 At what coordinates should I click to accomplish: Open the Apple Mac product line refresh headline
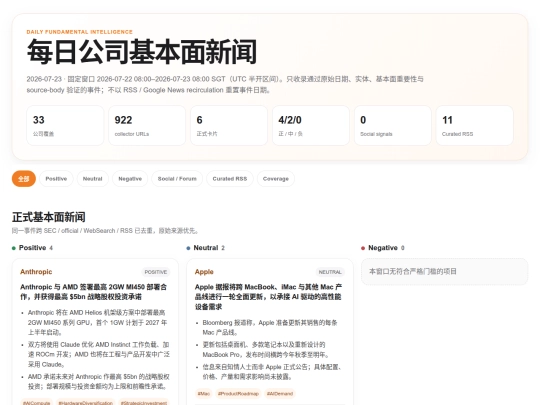point(268,297)
